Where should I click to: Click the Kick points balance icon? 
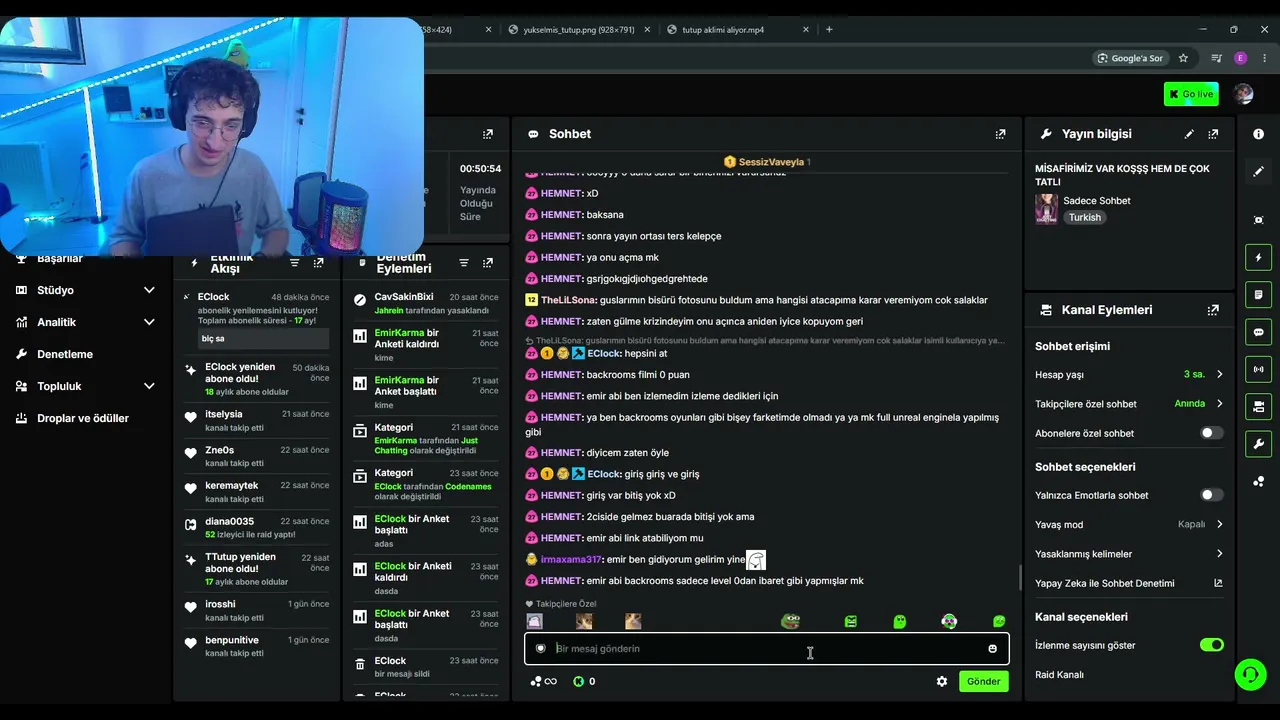click(x=578, y=681)
